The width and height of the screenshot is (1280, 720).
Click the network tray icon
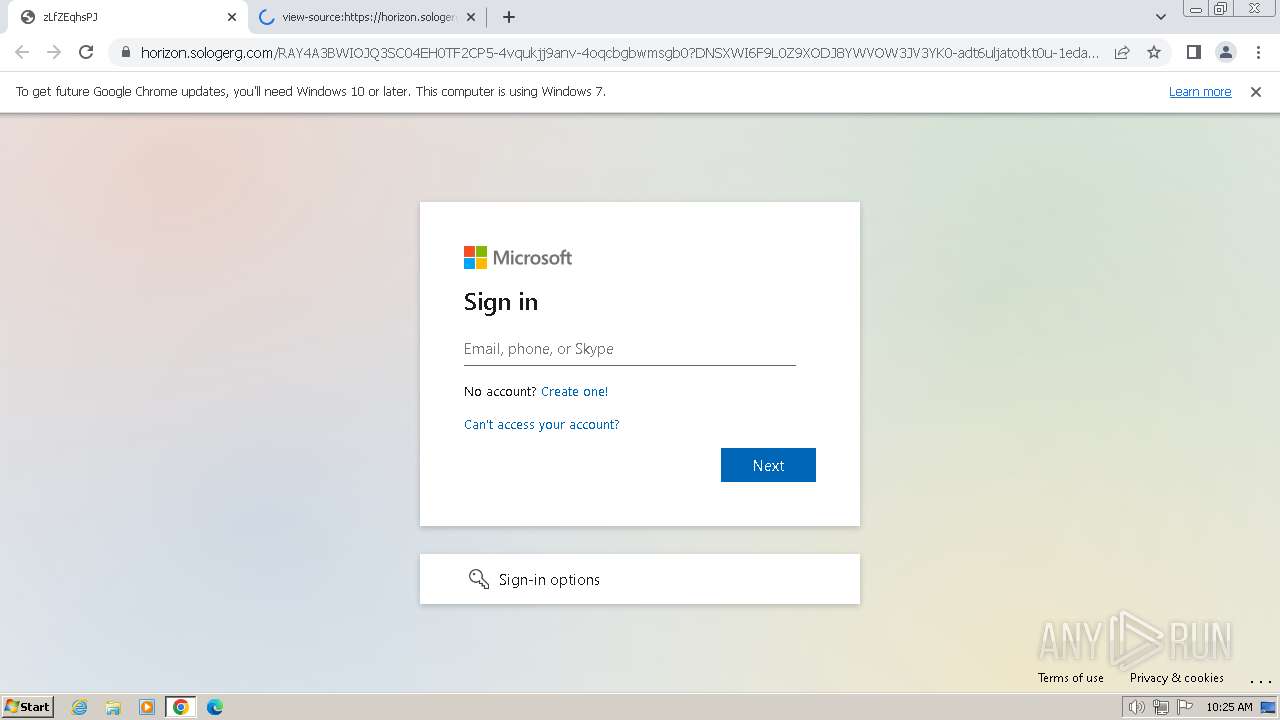pos(1161,707)
